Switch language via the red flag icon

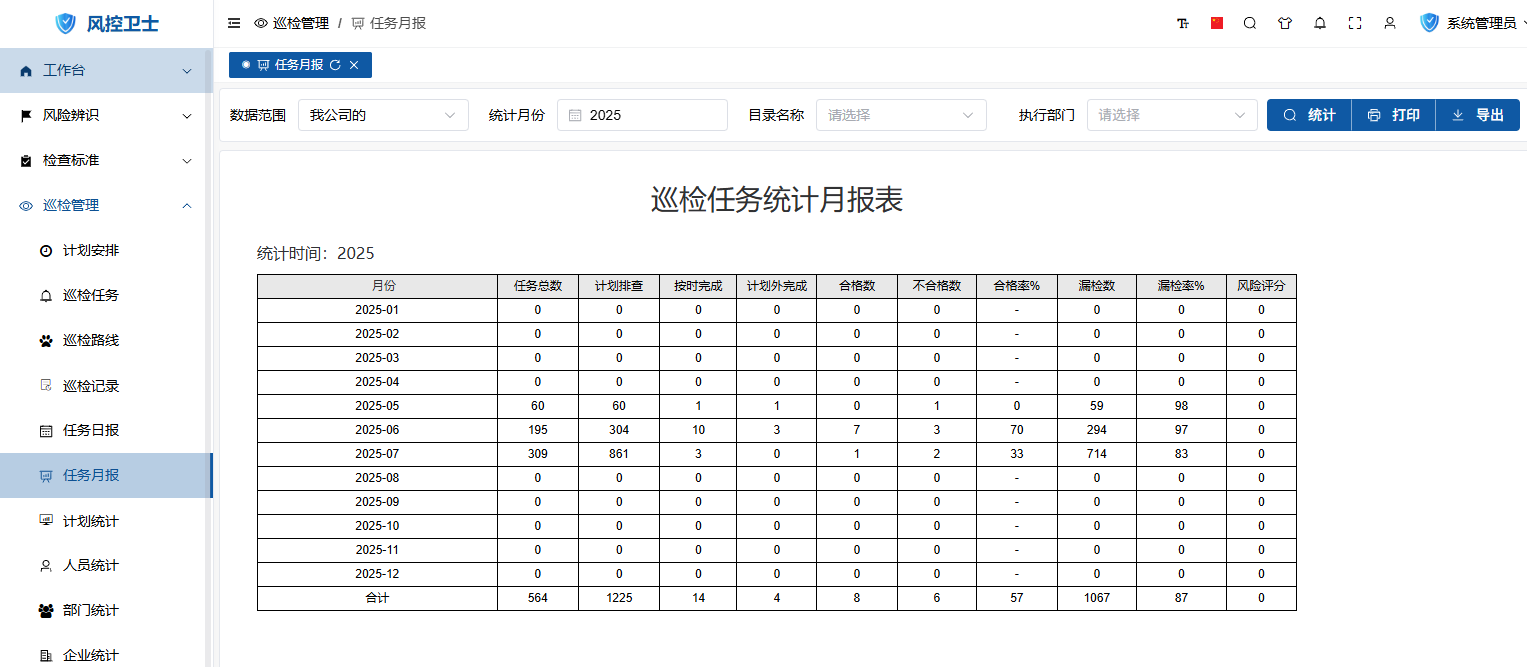pyautogui.click(x=1217, y=23)
